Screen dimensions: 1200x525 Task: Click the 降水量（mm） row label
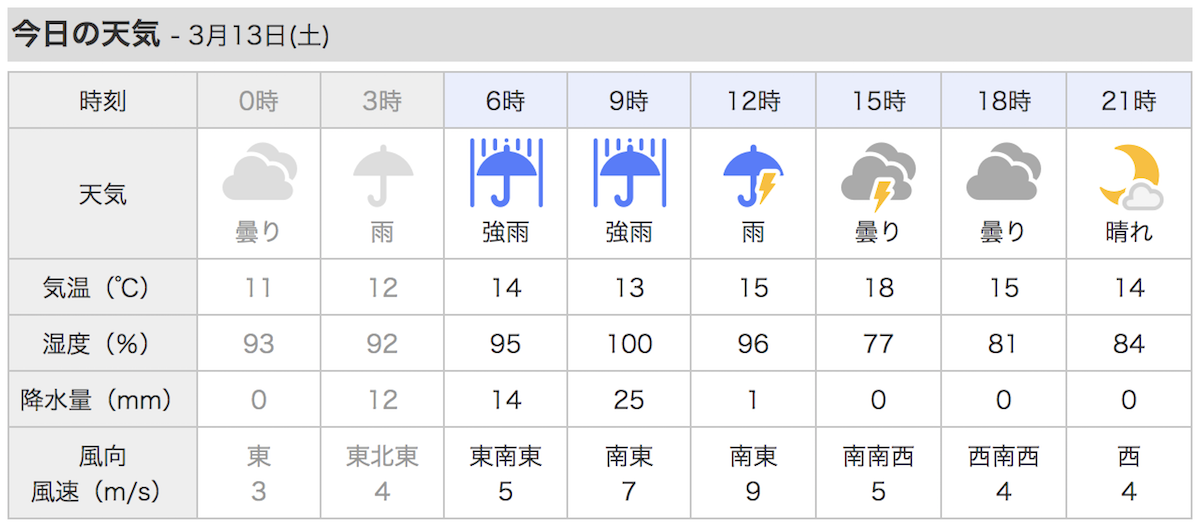point(103,400)
